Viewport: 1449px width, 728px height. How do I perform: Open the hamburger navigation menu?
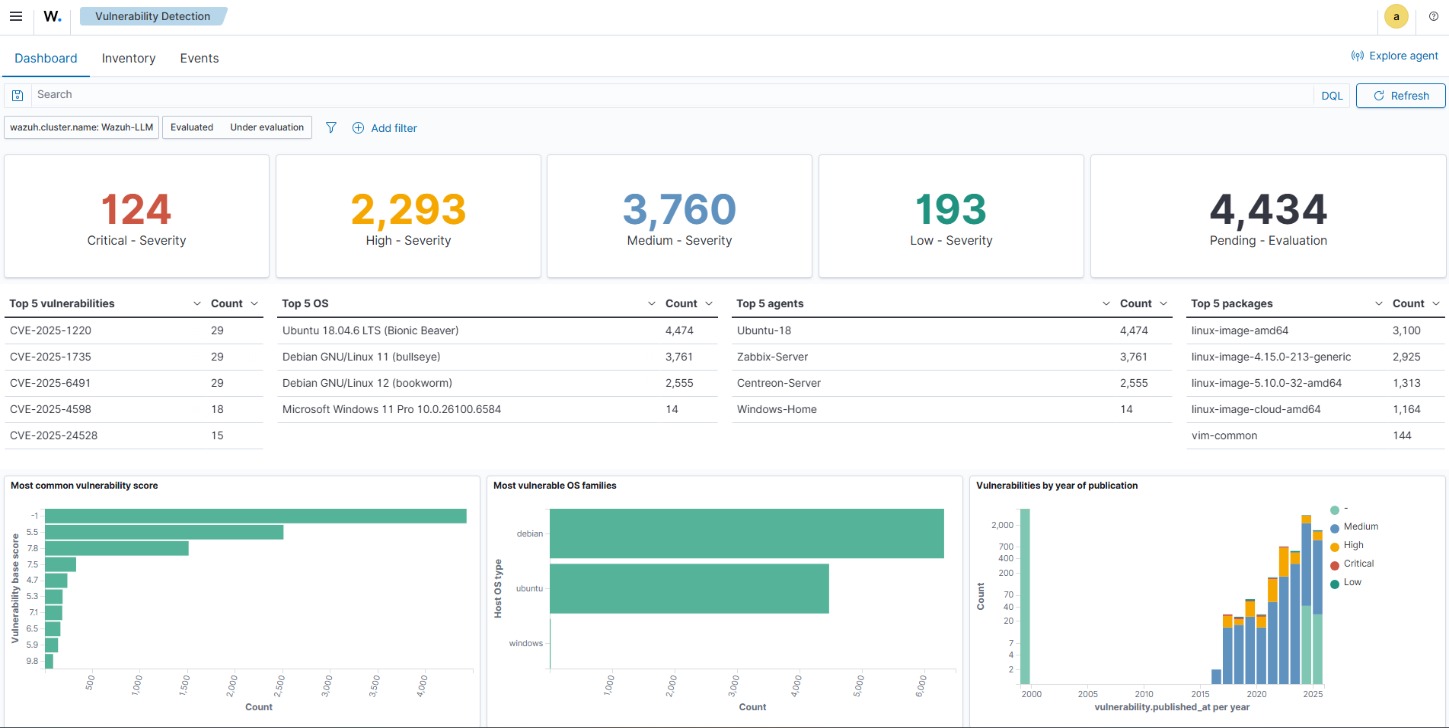(16, 16)
